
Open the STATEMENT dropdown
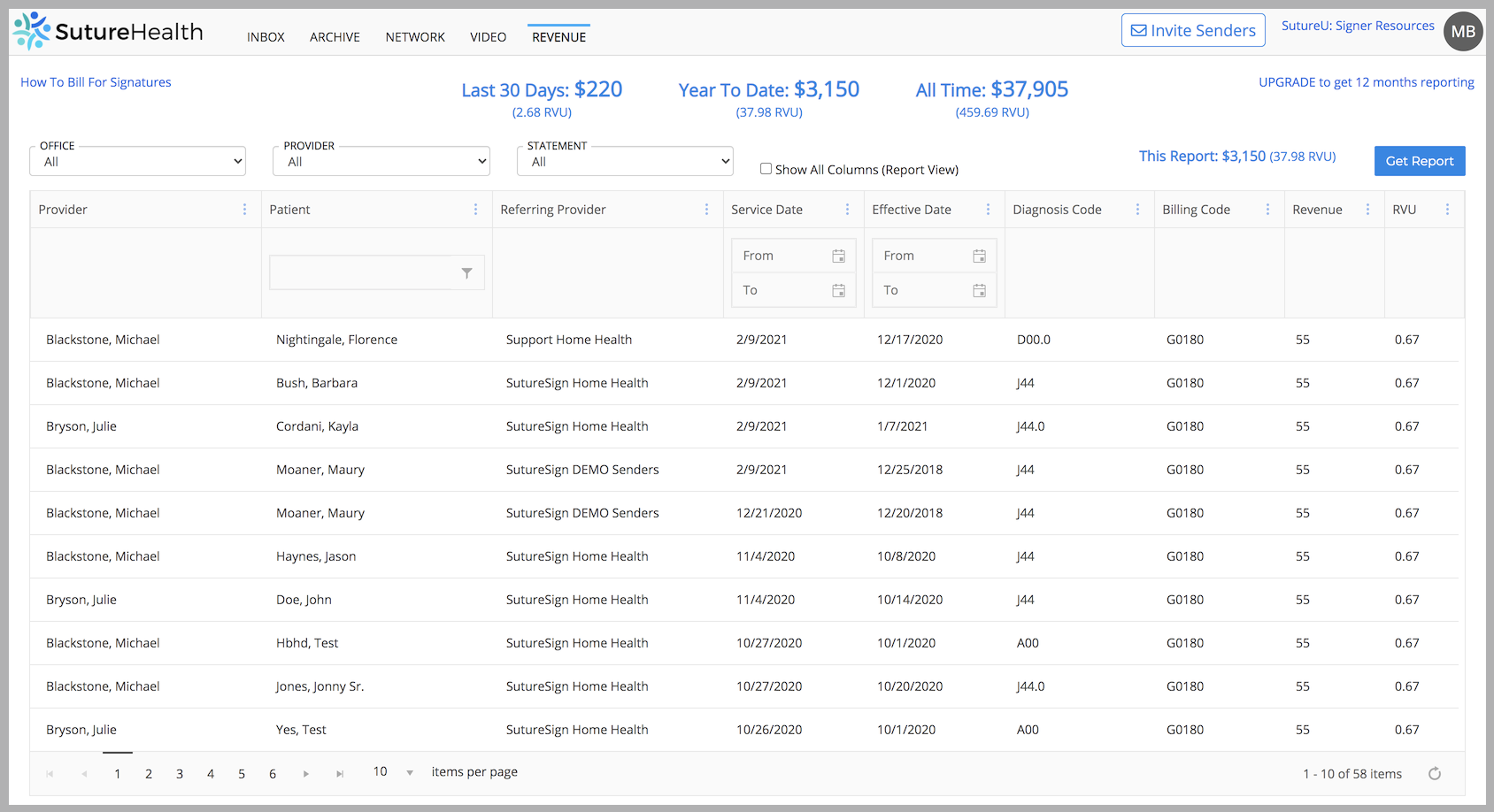pos(625,161)
